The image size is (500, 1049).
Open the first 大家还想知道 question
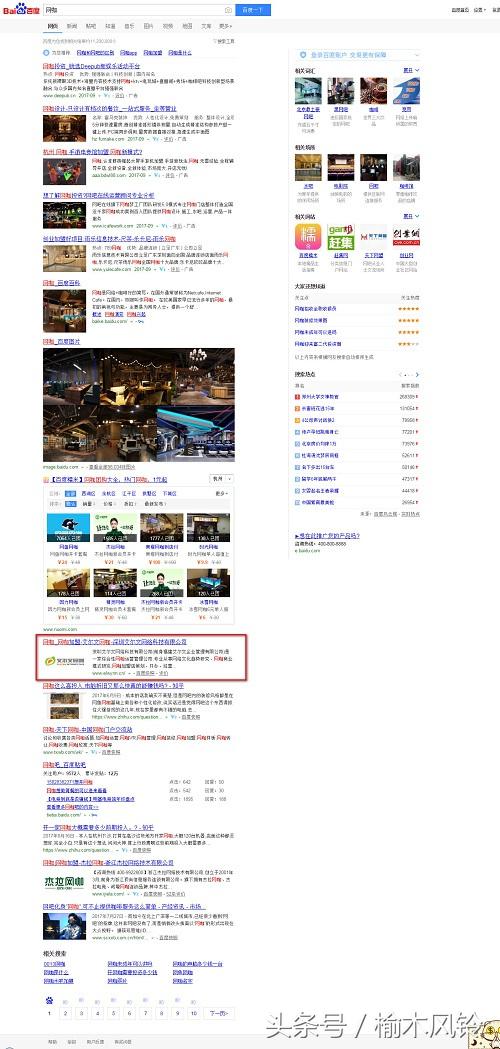(316, 308)
